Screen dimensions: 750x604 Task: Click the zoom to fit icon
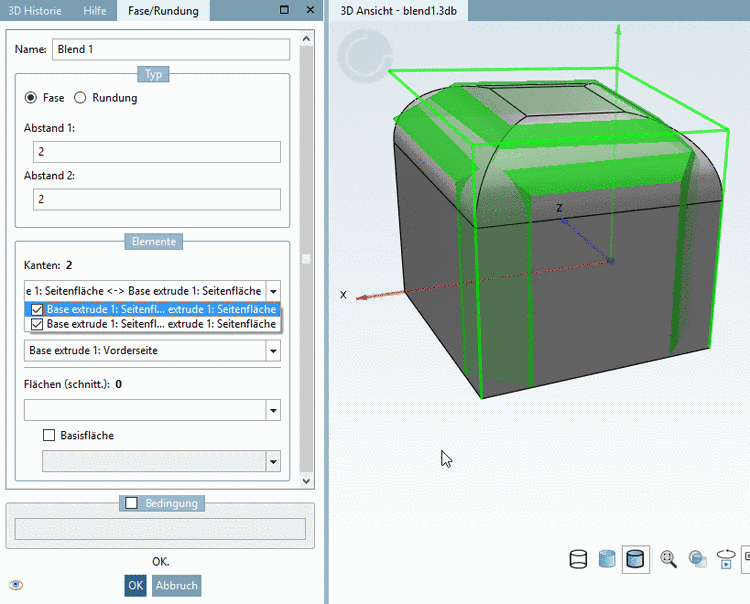coord(668,560)
